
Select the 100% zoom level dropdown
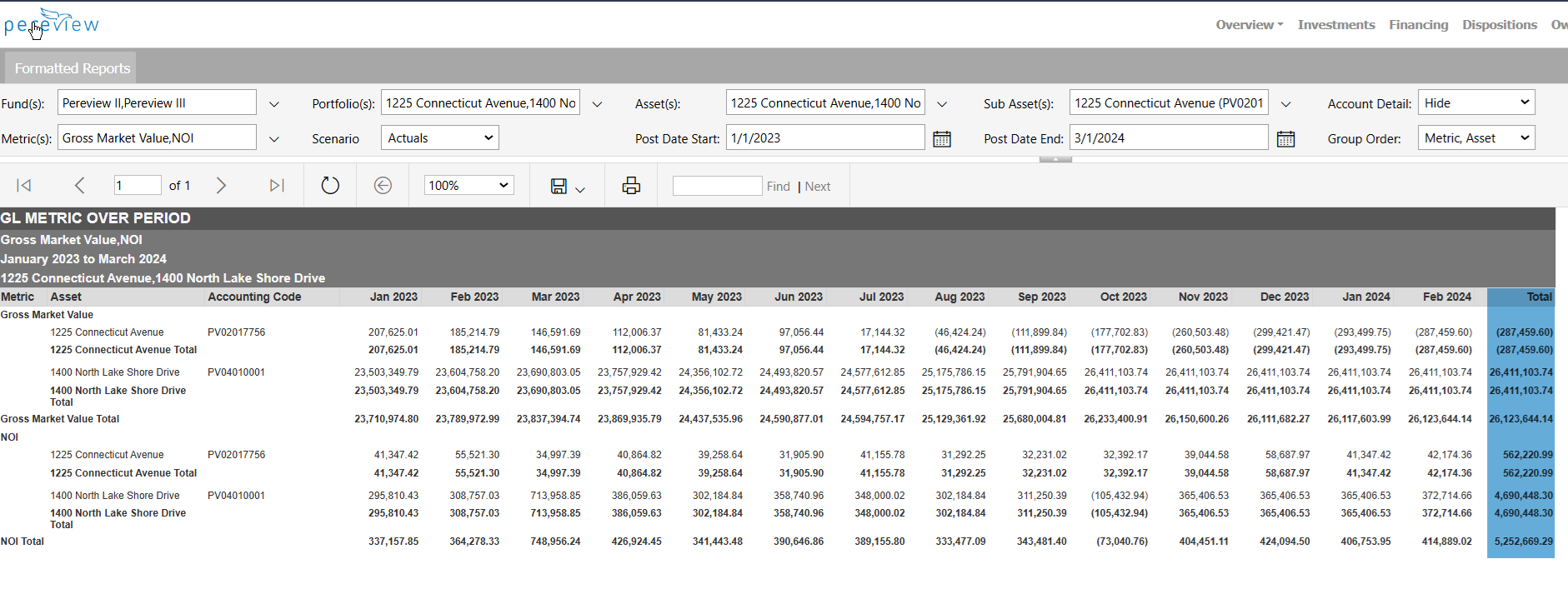468,186
